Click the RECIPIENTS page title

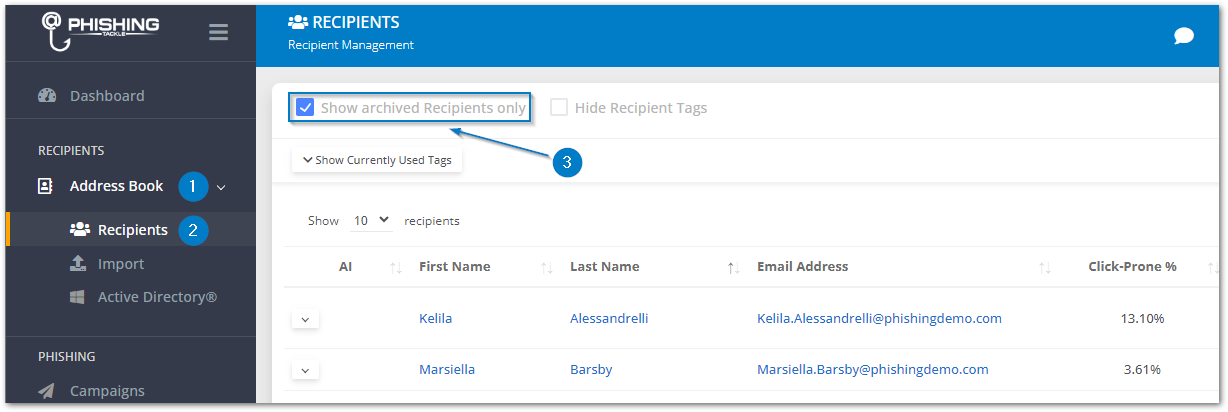[356, 22]
